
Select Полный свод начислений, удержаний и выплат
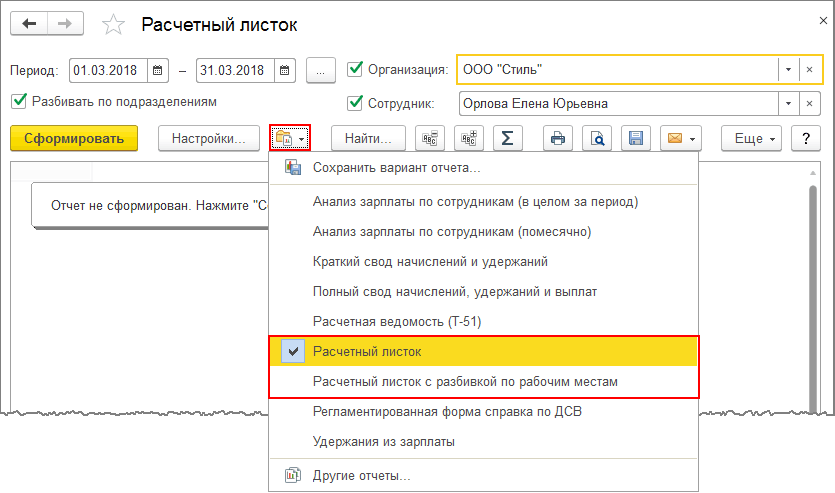pyautogui.click(x=484, y=291)
